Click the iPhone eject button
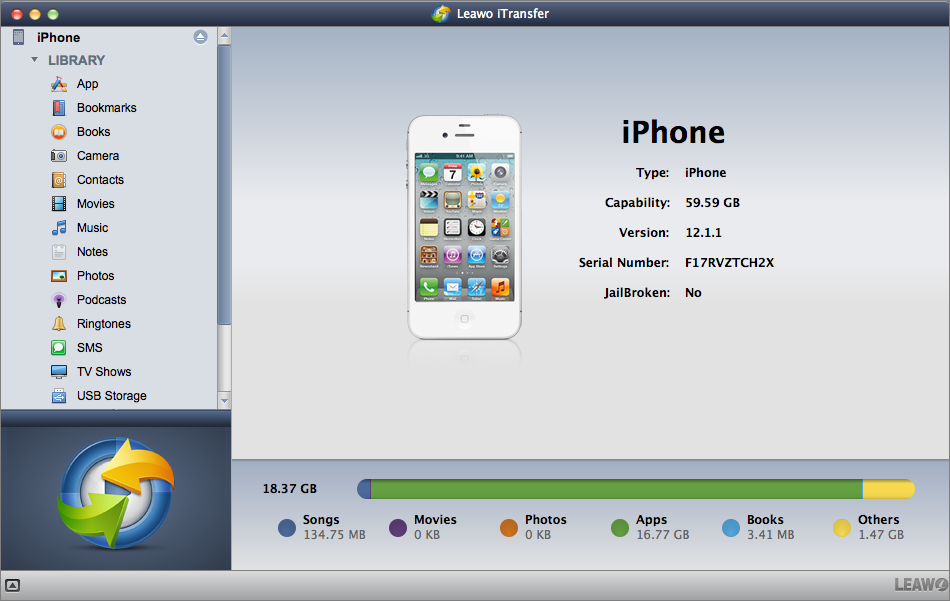Screen dimensions: 950x601 [x=200, y=37]
